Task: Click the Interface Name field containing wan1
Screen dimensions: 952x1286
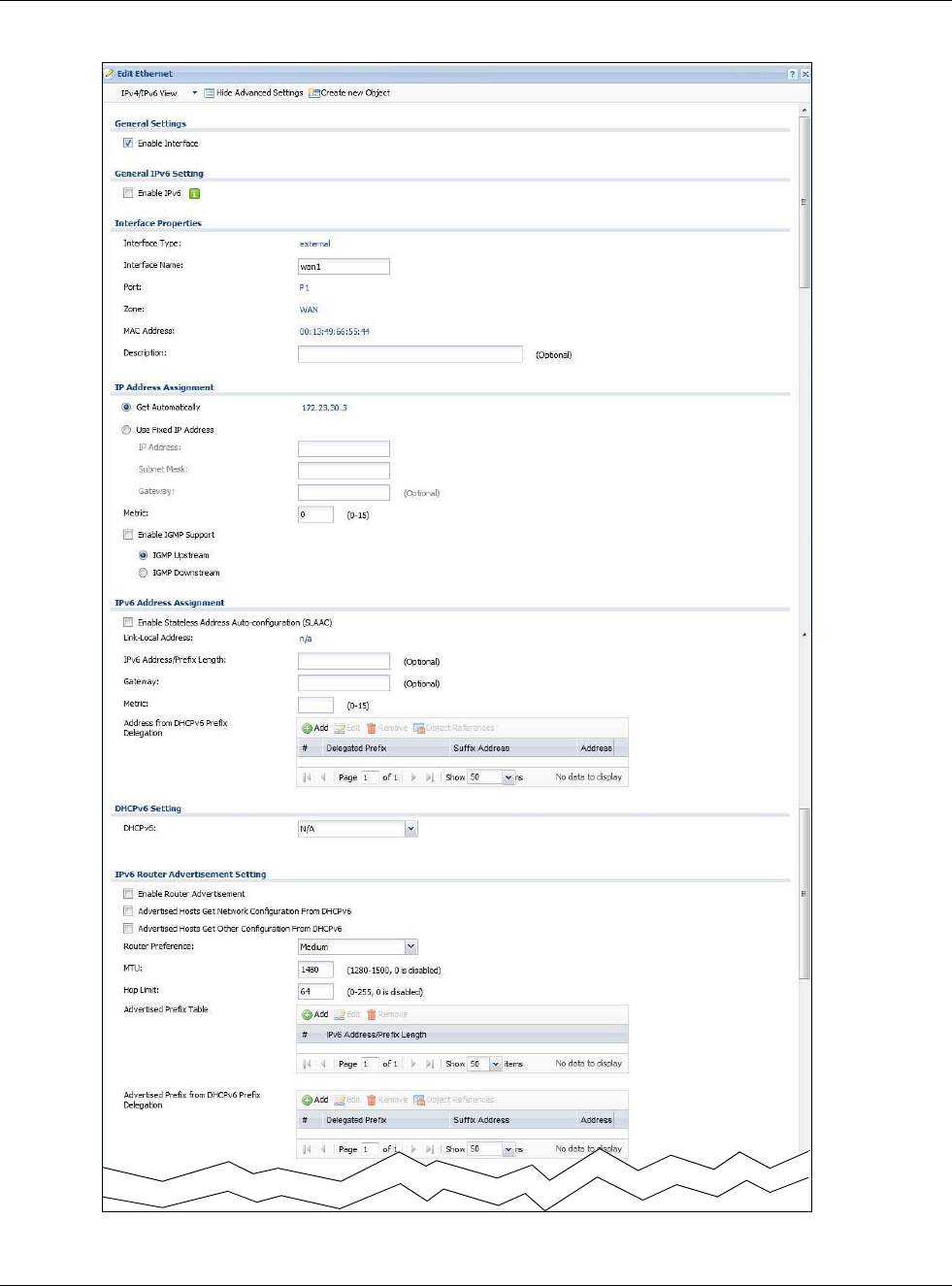Action: pyautogui.click(x=344, y=266)
